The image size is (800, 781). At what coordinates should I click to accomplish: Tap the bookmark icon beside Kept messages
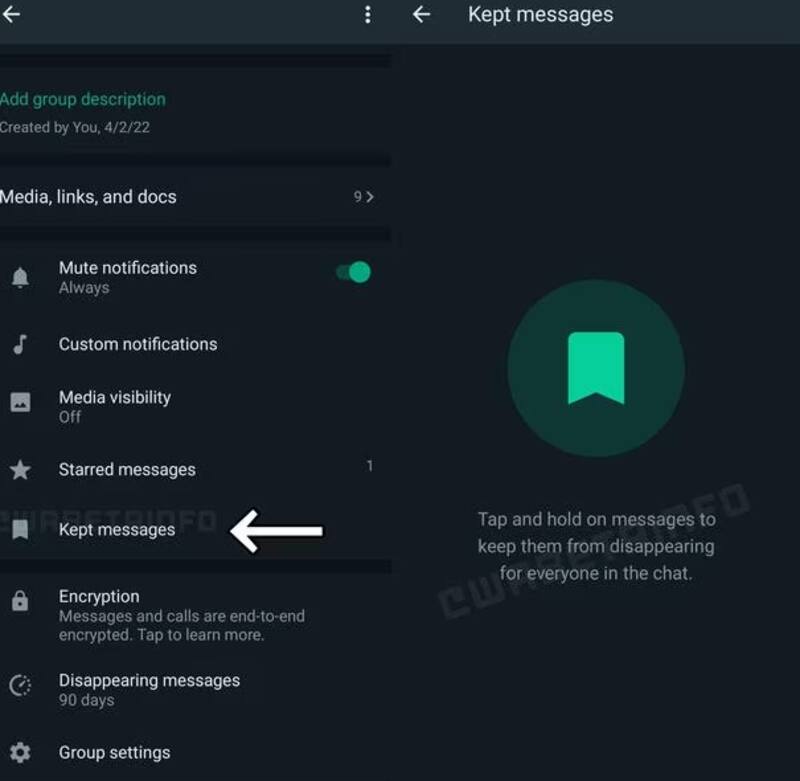[x=20, y=530]
